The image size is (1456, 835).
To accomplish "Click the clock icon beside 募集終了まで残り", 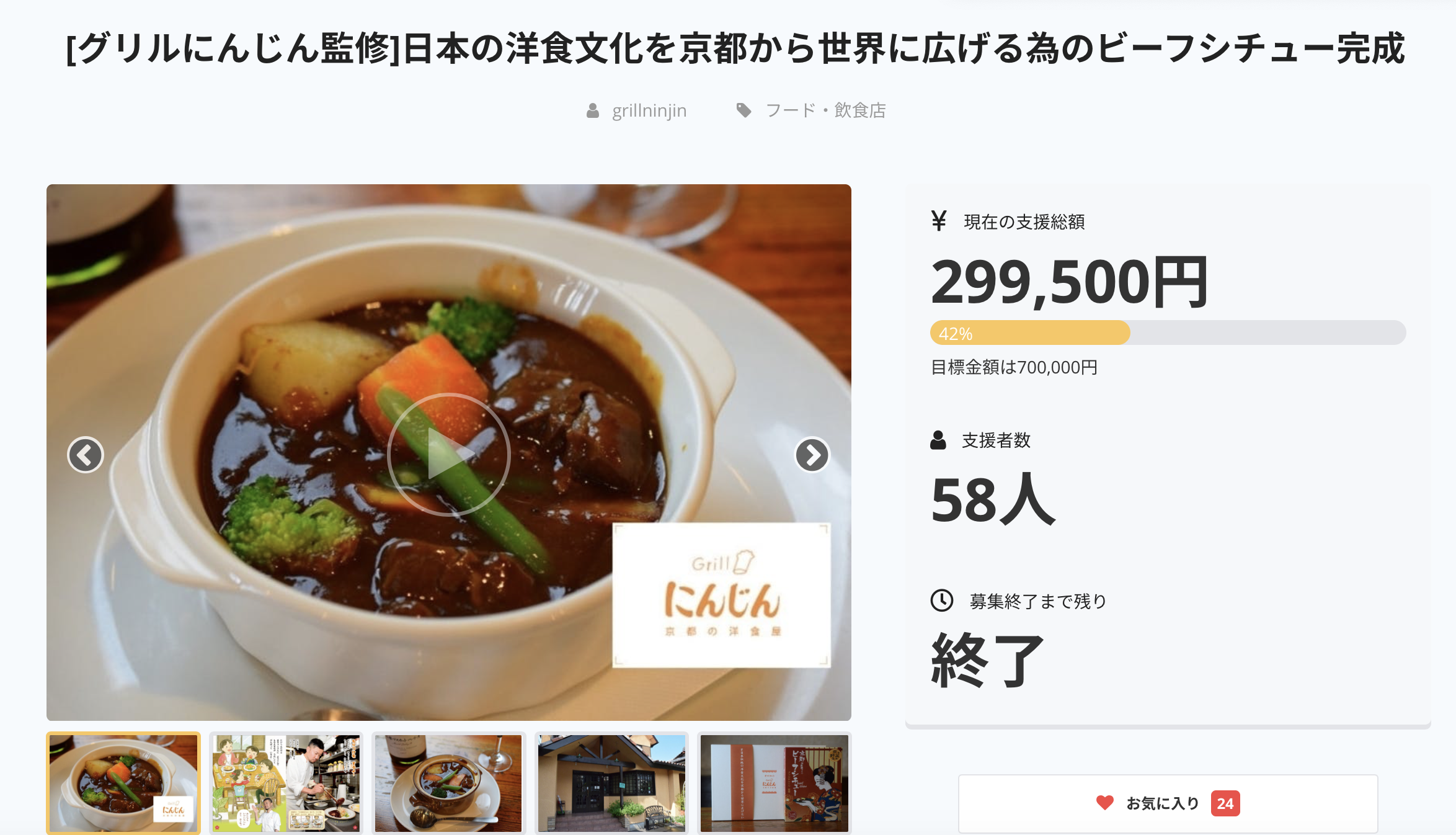I will (x=942, y=600).
